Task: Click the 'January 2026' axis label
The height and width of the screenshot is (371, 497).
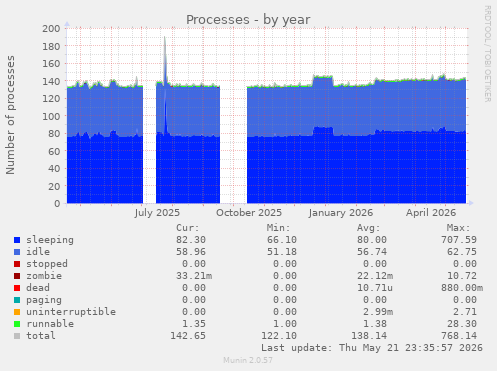Action: [x=341, y=213]
